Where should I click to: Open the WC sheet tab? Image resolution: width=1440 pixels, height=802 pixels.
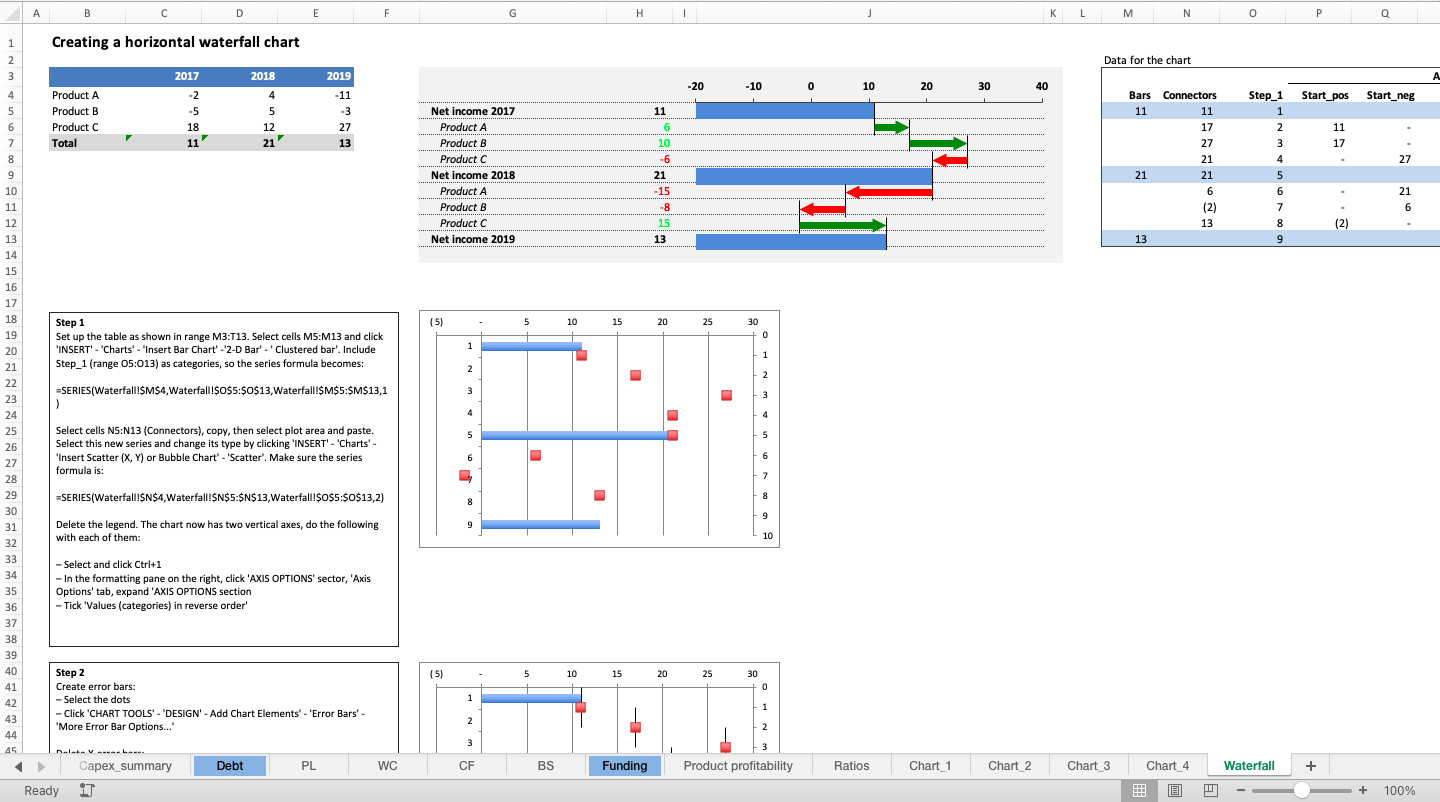point(388,766)
